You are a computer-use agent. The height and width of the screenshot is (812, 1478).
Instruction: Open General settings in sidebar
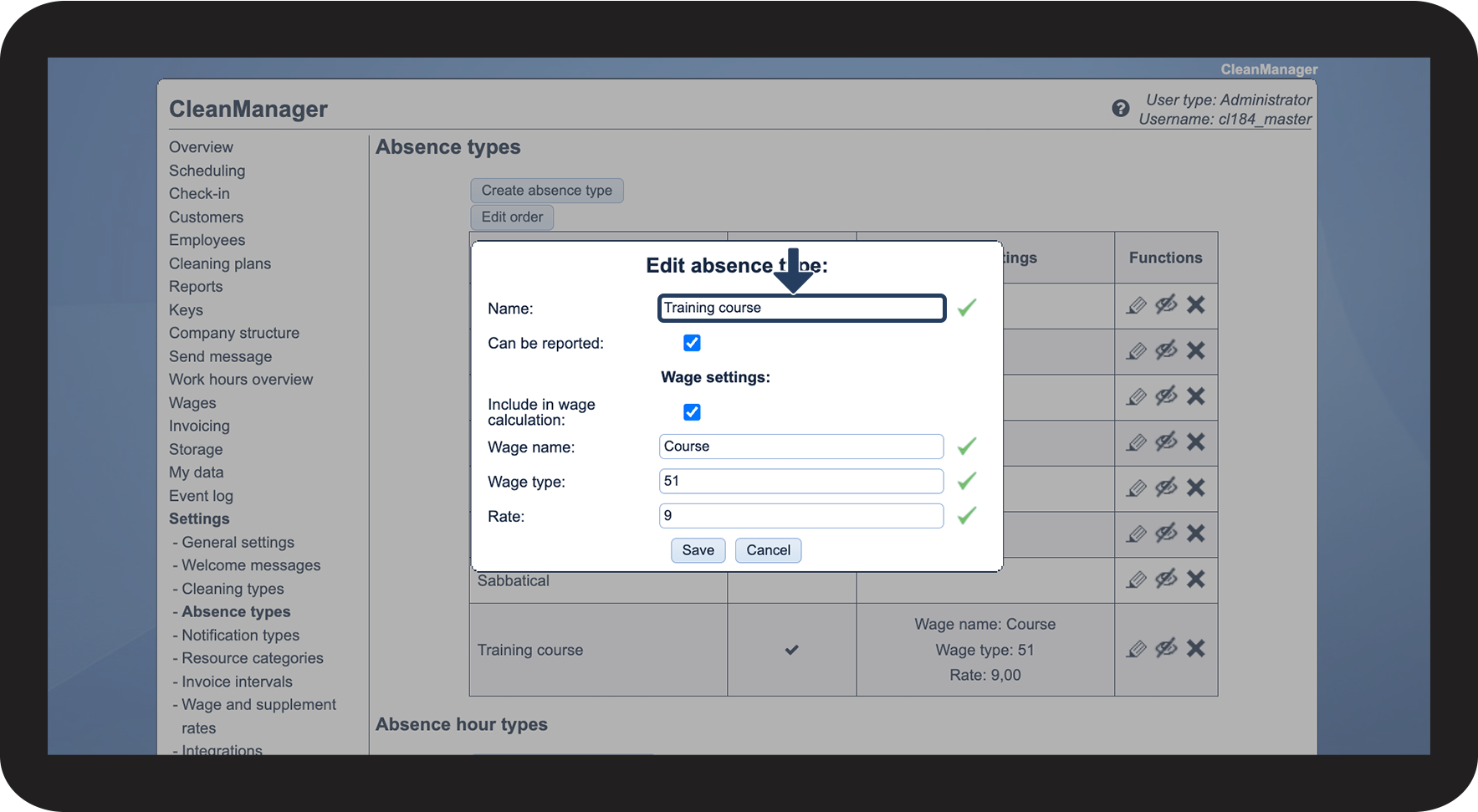[238, 543]
